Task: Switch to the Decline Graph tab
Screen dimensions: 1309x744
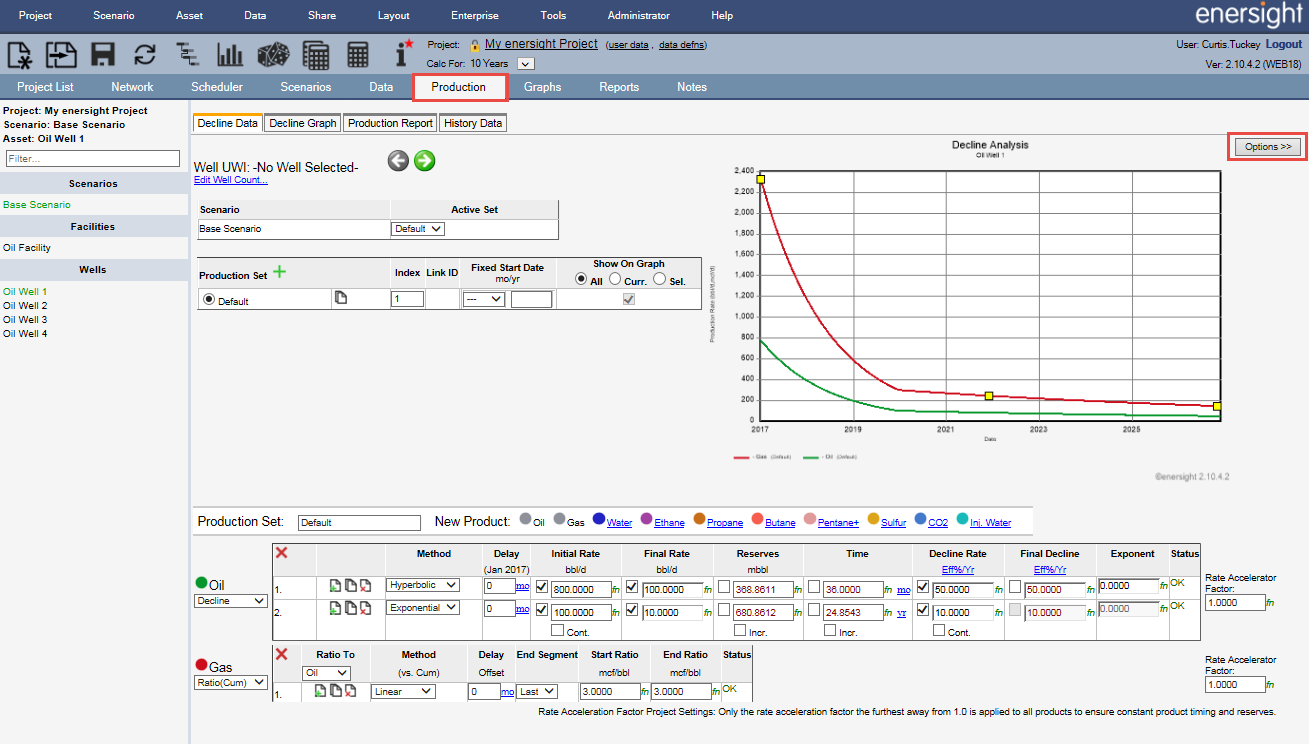Action: point(303,123)
